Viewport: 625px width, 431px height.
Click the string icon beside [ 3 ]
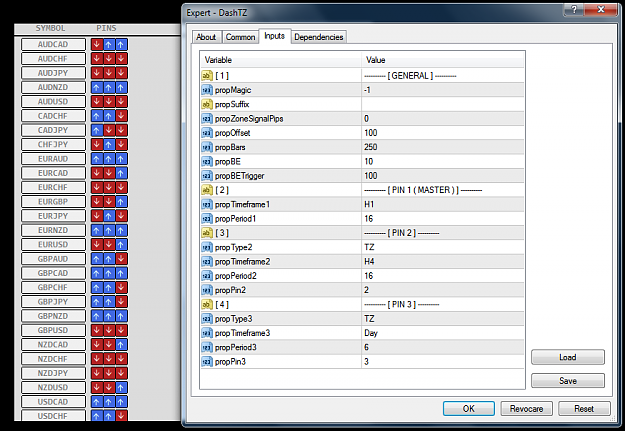click(x=207, y=233)
